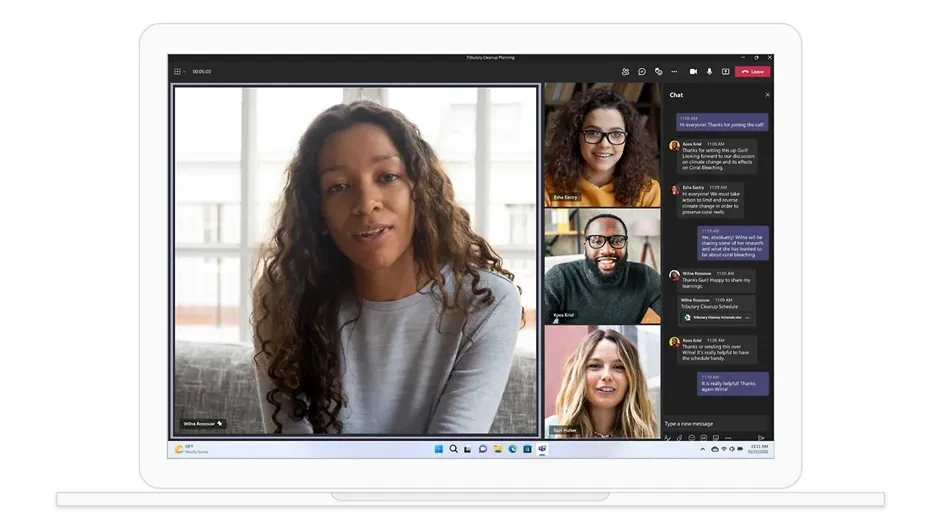Type in the new message field
Image resolution: width=941 pixels, height=529 pixels.
tap(712, 423)
